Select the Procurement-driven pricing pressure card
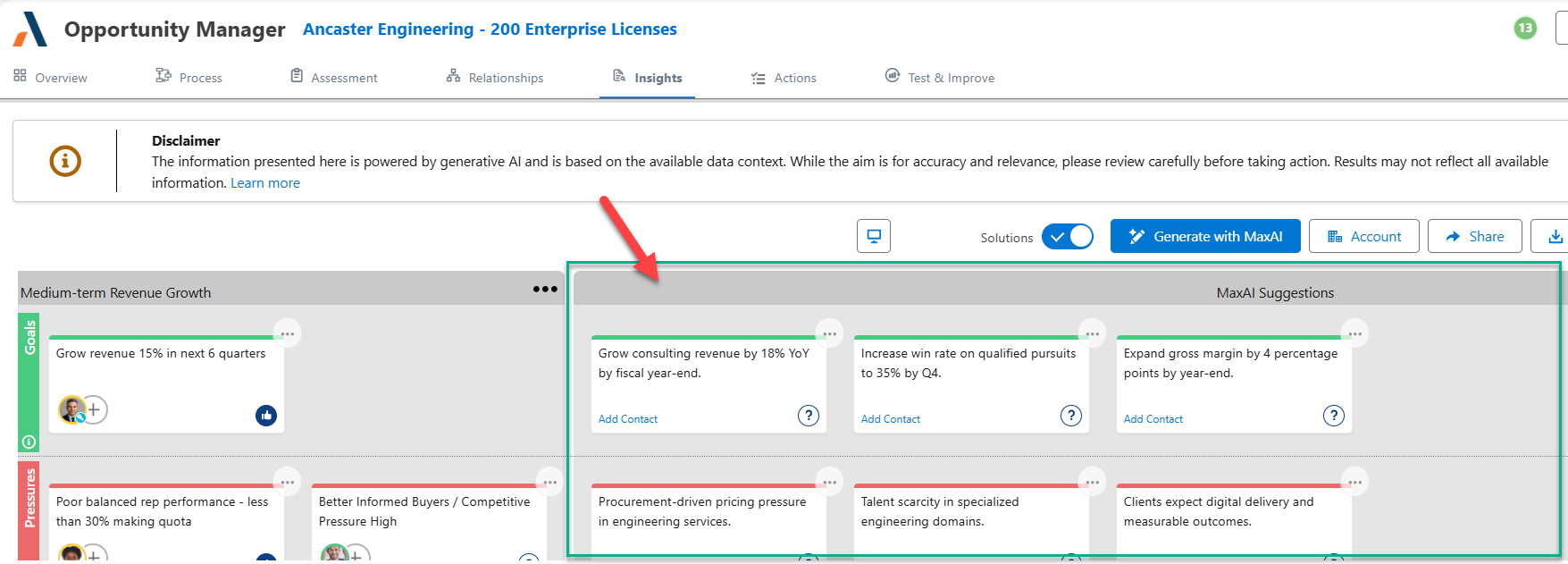Screen dimensions: 1568x564 [708, 518]
